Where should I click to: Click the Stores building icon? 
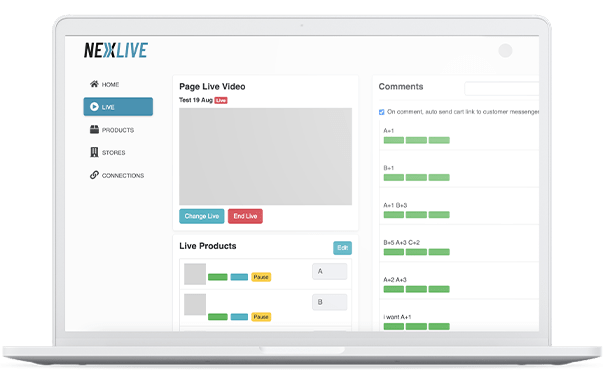click(x=94, y=152)
